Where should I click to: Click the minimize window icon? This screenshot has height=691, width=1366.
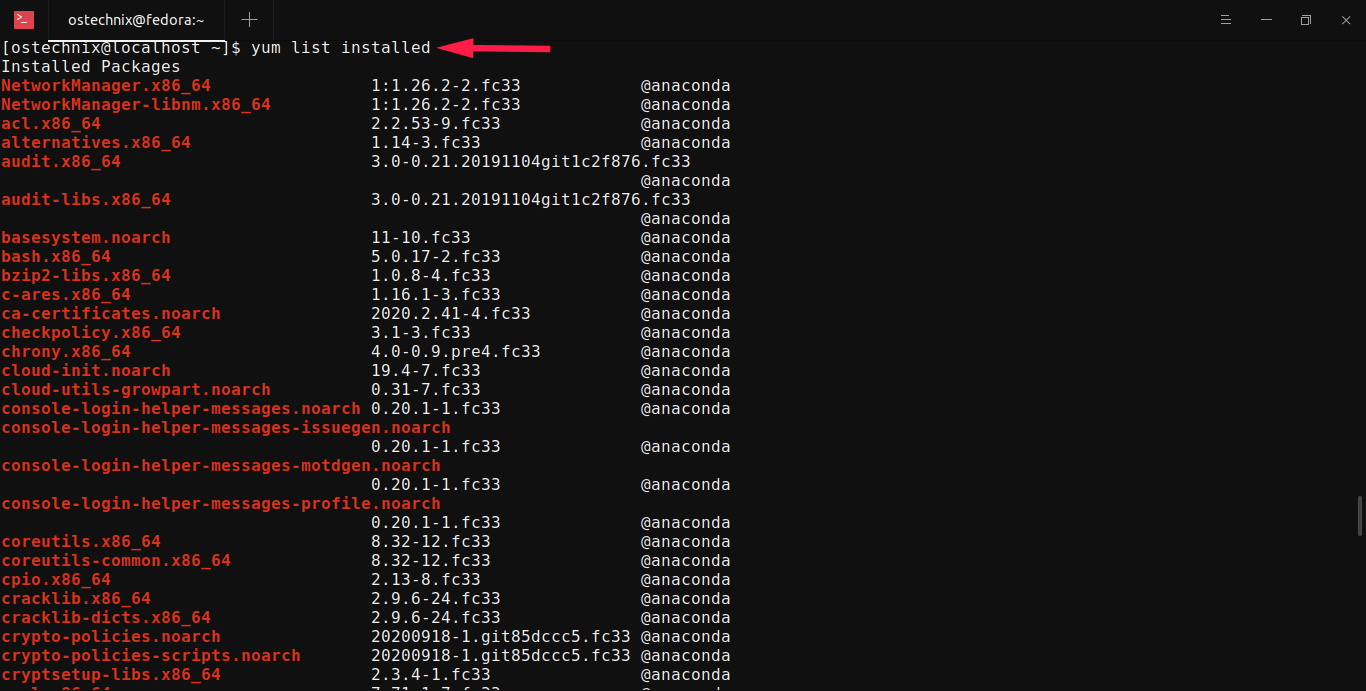[x=1266, y=19]
